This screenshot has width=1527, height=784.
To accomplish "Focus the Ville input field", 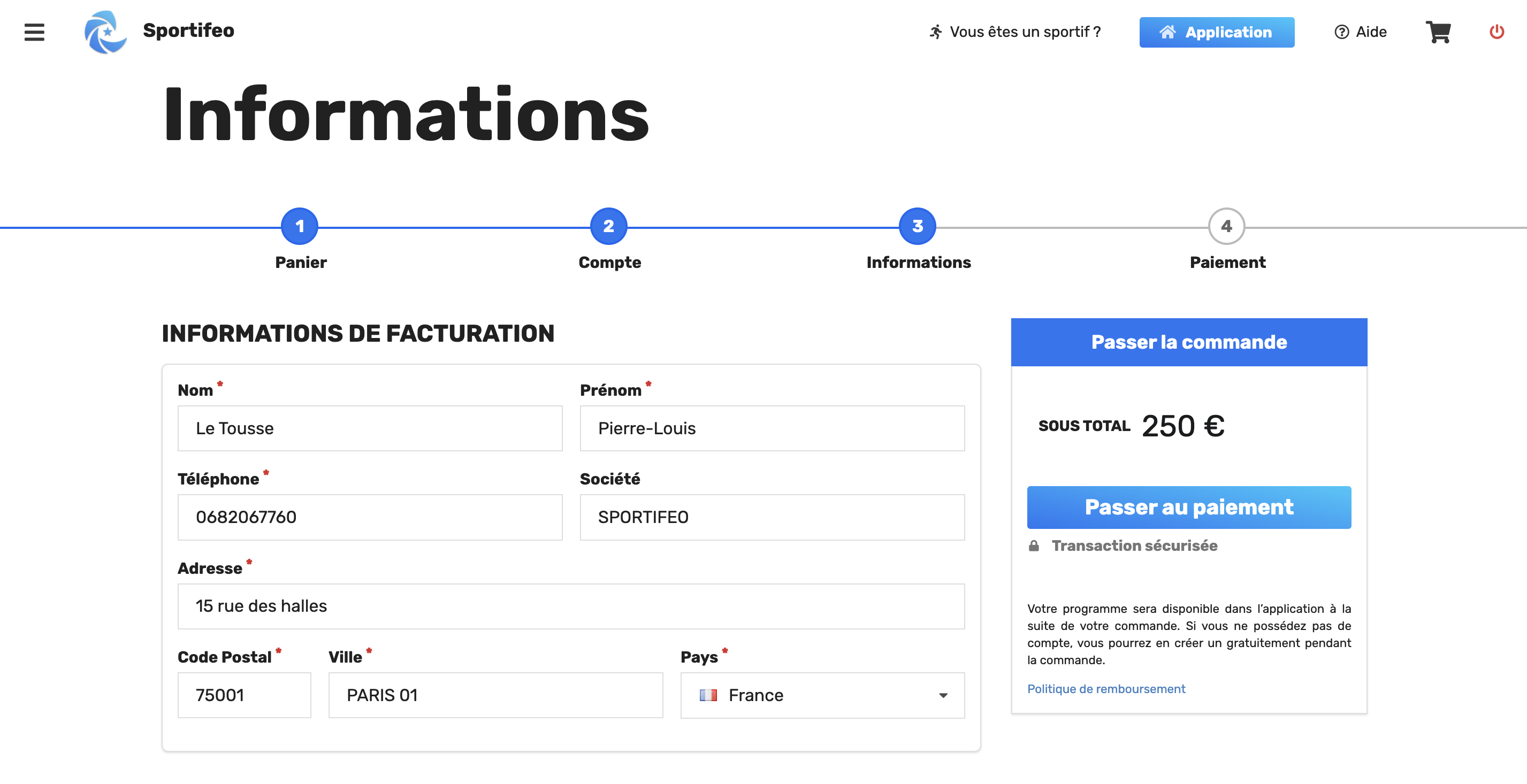I will (x=495, y=695).
